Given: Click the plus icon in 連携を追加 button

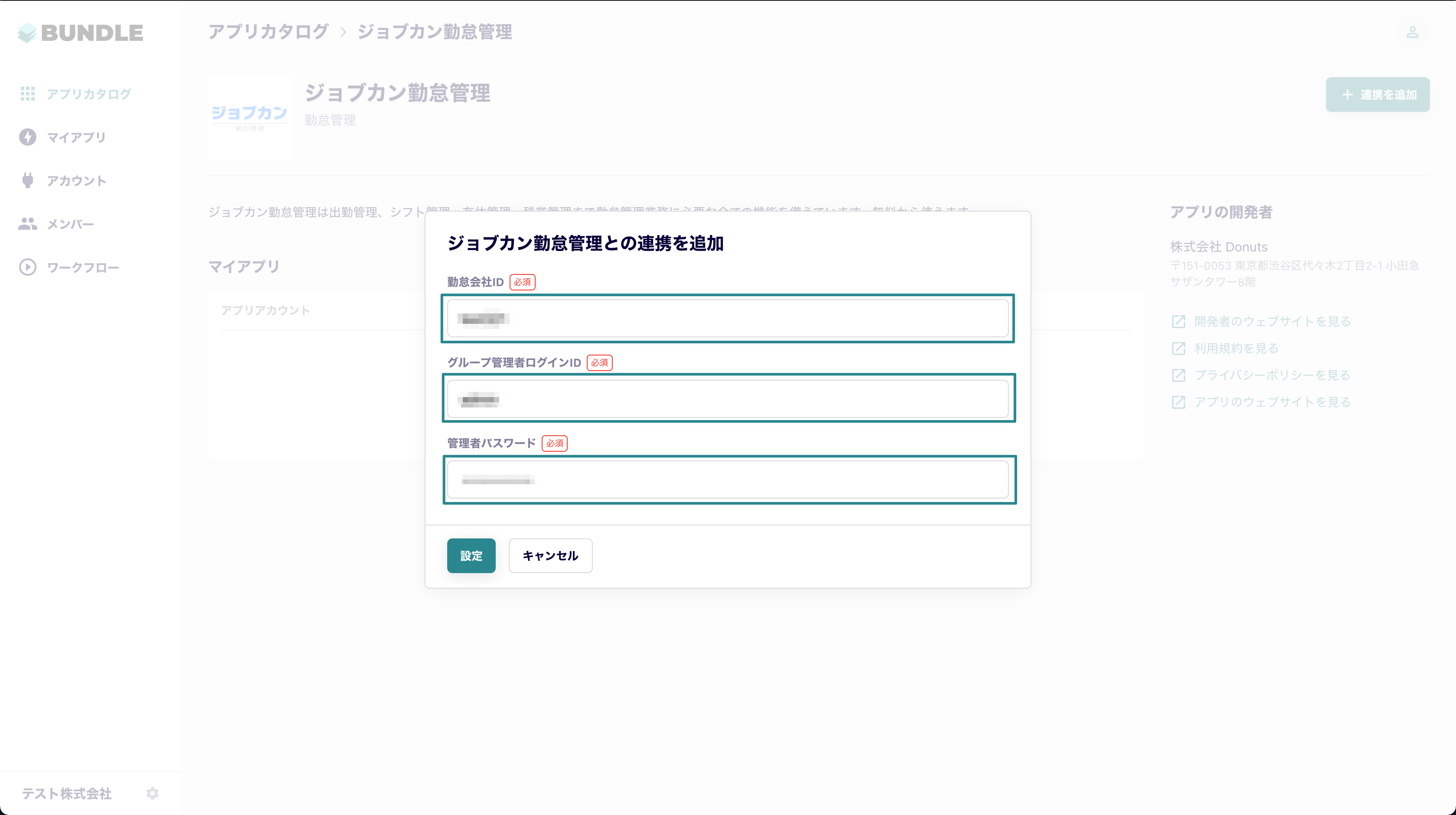Looking at the screenshot, I should [x=1348, y=95].
